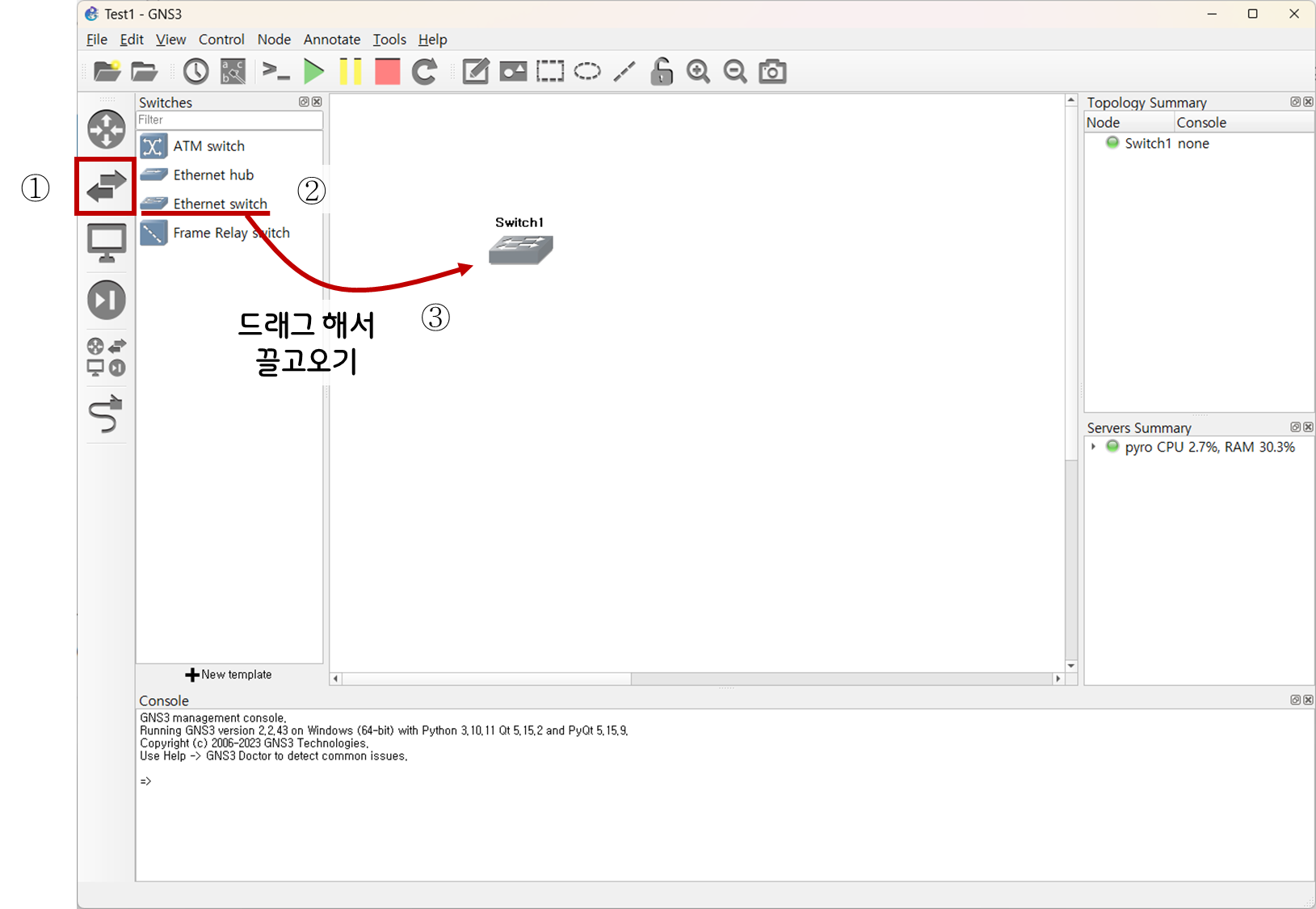Image resolution: width=1316 pixels, height=909 pixels.
Task: Open the Manage snapshots clock icon
Action: click(196, 71)
